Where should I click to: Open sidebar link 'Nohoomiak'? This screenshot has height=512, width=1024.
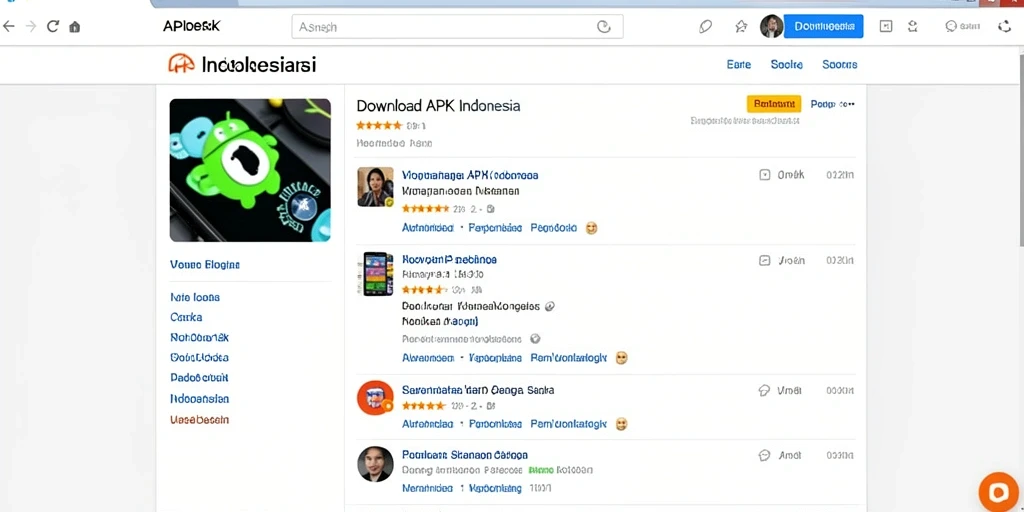coord(199,338)
